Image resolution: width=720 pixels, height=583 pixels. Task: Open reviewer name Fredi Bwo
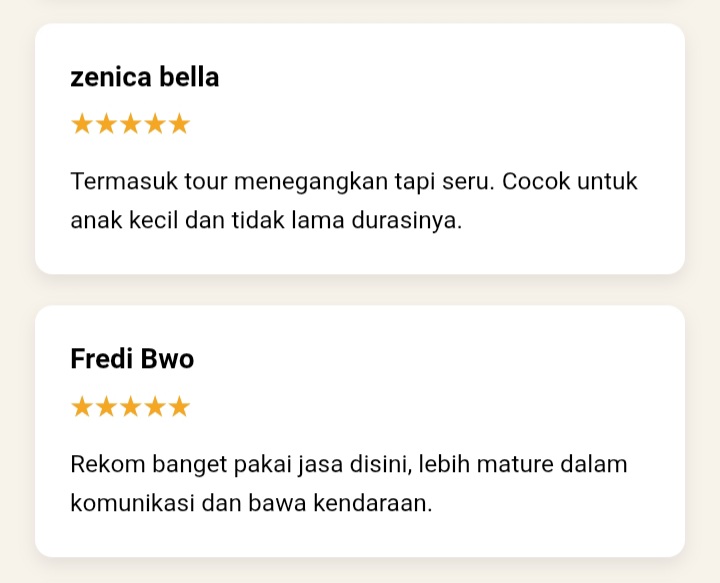coord(132,359)
